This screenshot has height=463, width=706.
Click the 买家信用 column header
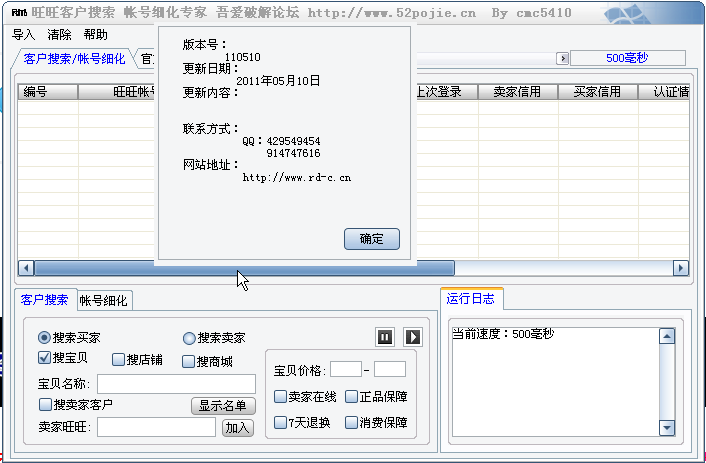pos(598,91)
